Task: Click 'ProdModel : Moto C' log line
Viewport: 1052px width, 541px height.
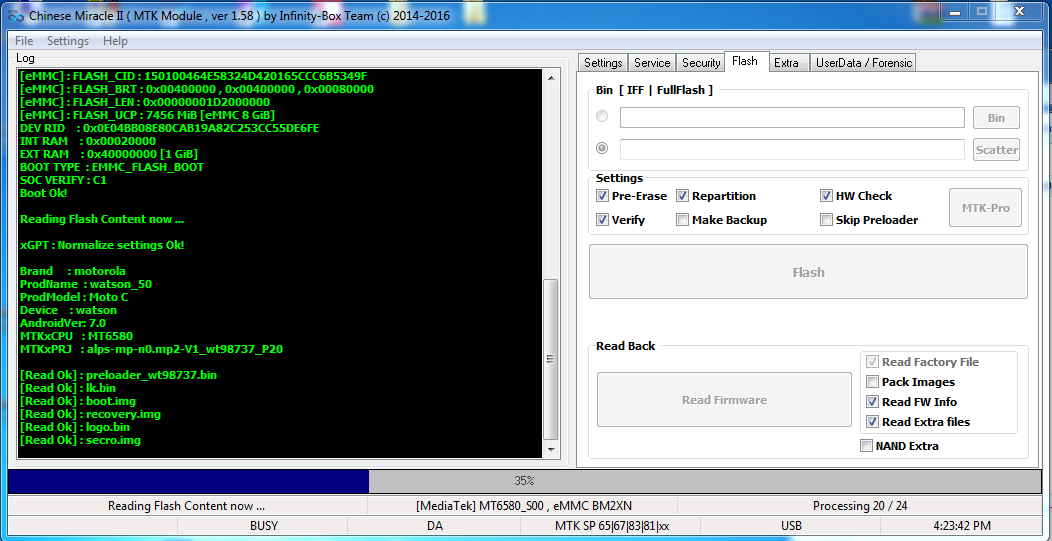Action: [74, 297]
